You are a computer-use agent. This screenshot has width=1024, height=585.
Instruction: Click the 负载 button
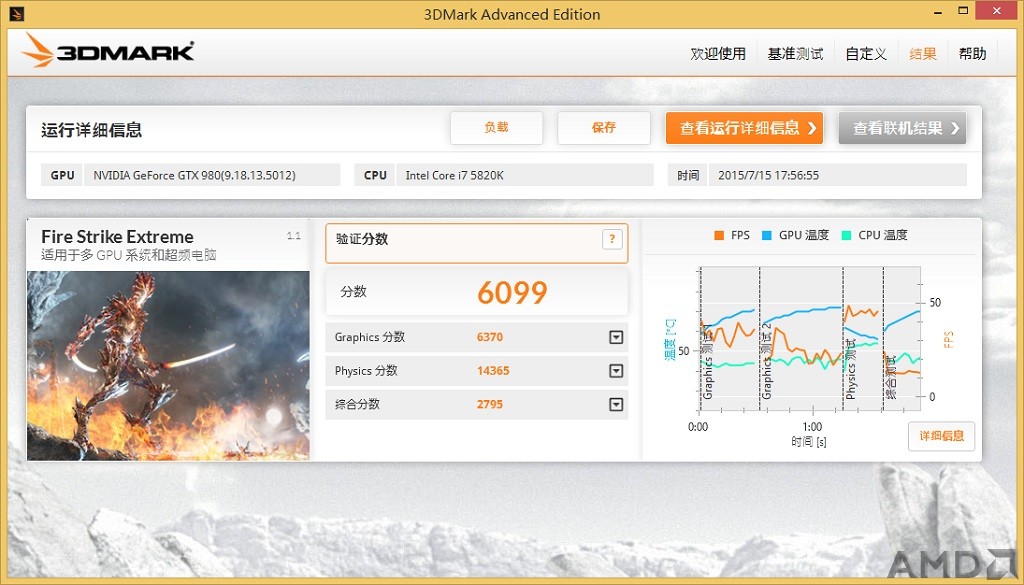(496, 128)
